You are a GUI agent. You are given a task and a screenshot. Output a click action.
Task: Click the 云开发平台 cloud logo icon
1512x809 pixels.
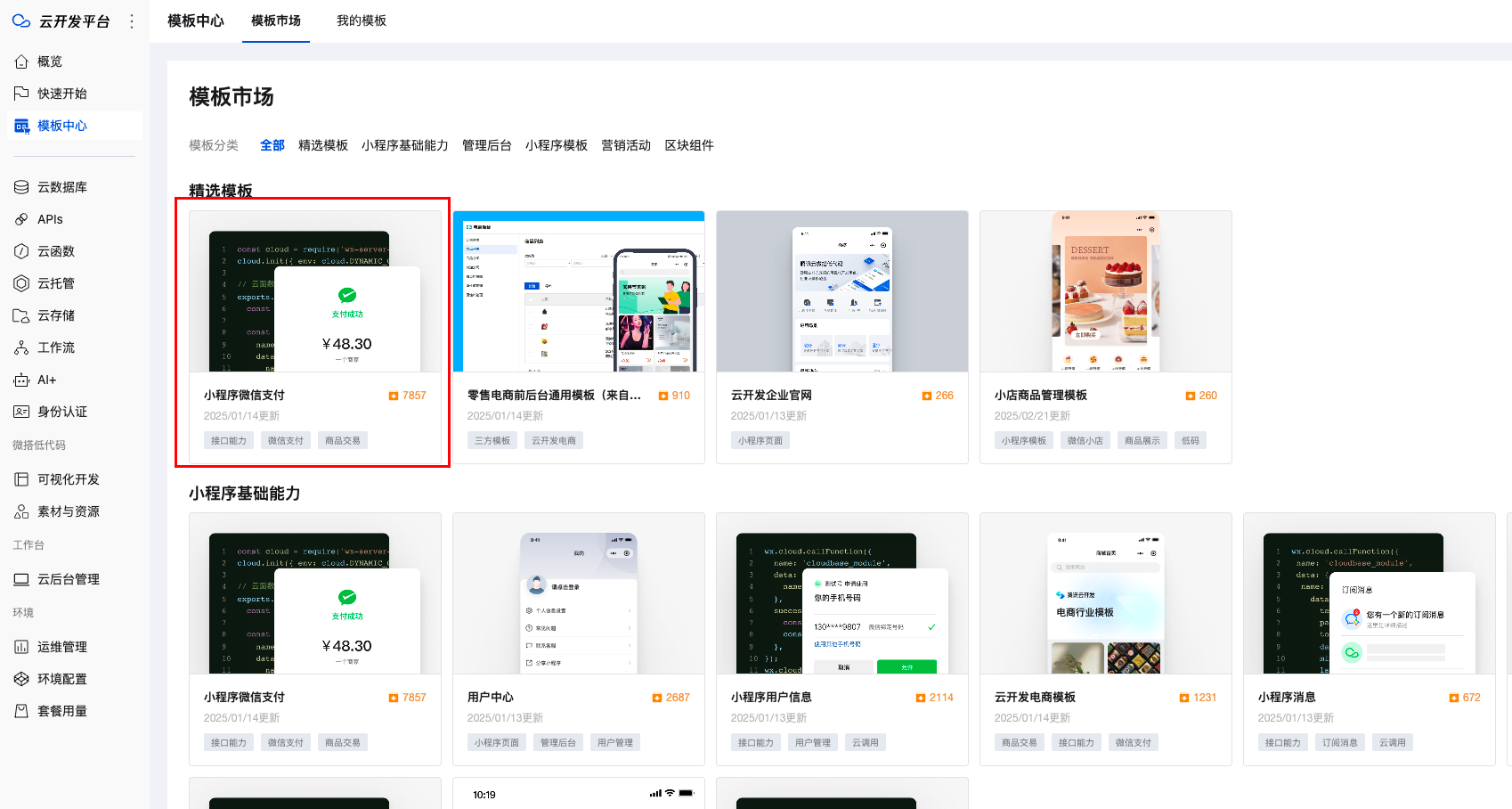pyautogui.click(x=21, y=20)
